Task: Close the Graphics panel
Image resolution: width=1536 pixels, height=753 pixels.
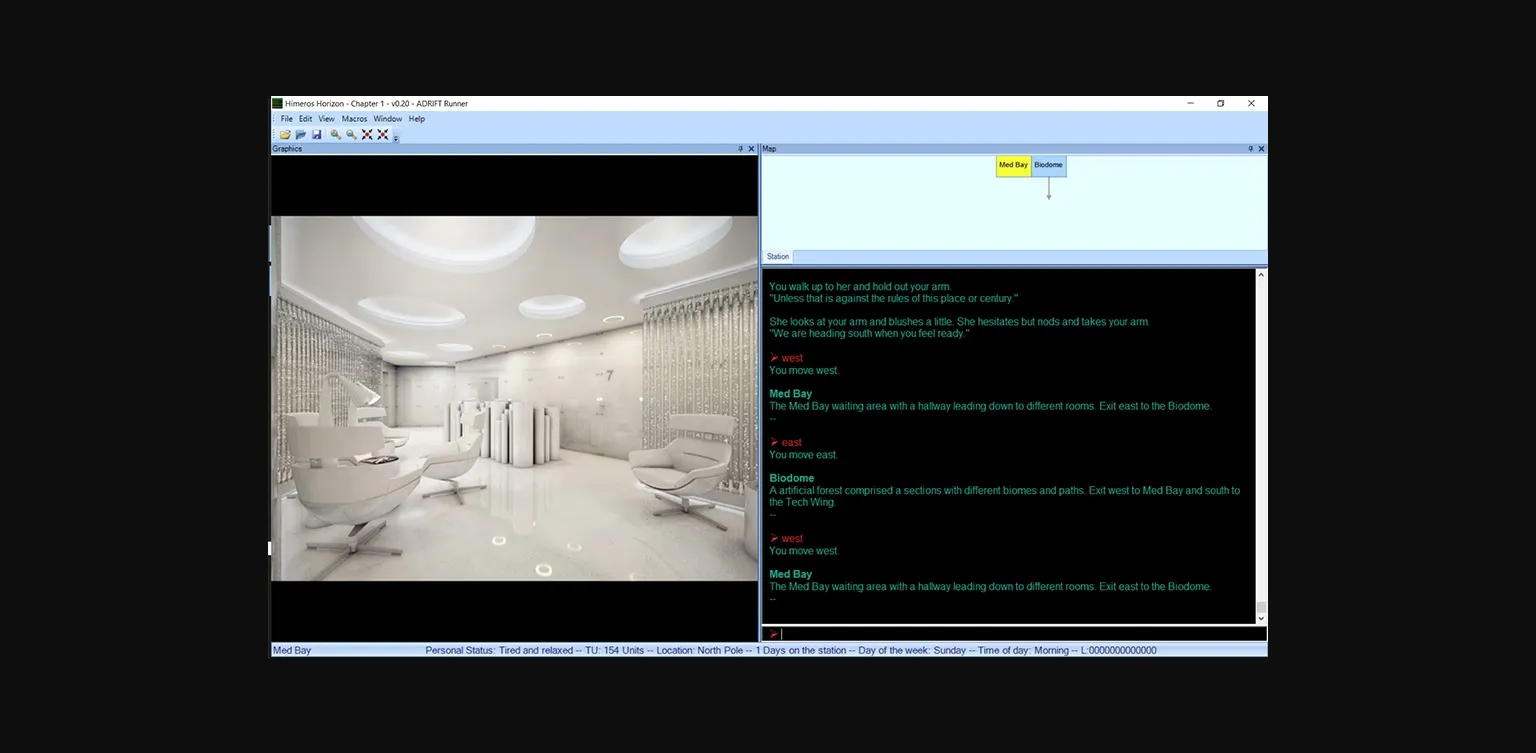Action: click(x=752, y=149)
